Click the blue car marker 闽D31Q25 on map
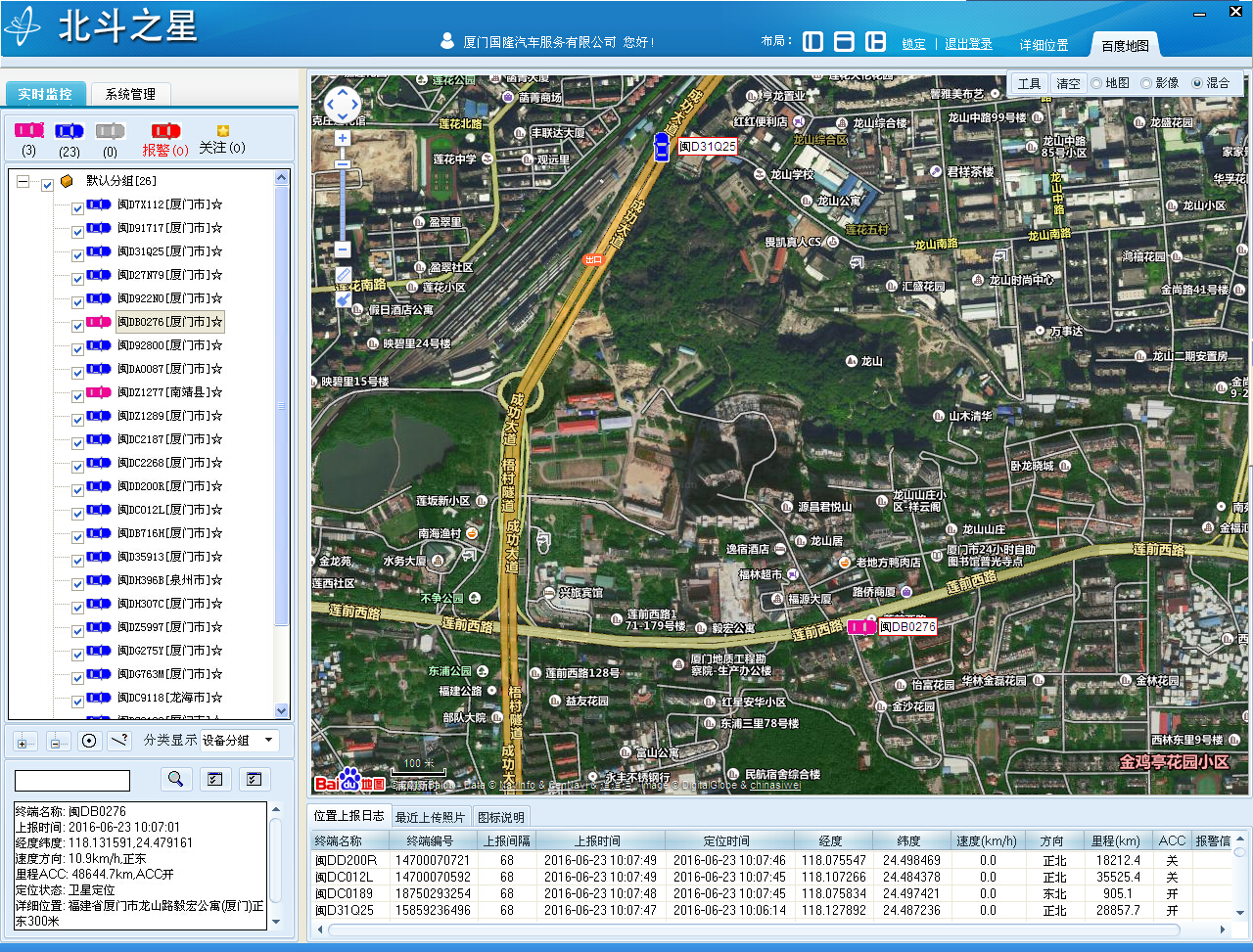Image resolution: width=1253 pixels, height=952 pixels. (662, 147)
